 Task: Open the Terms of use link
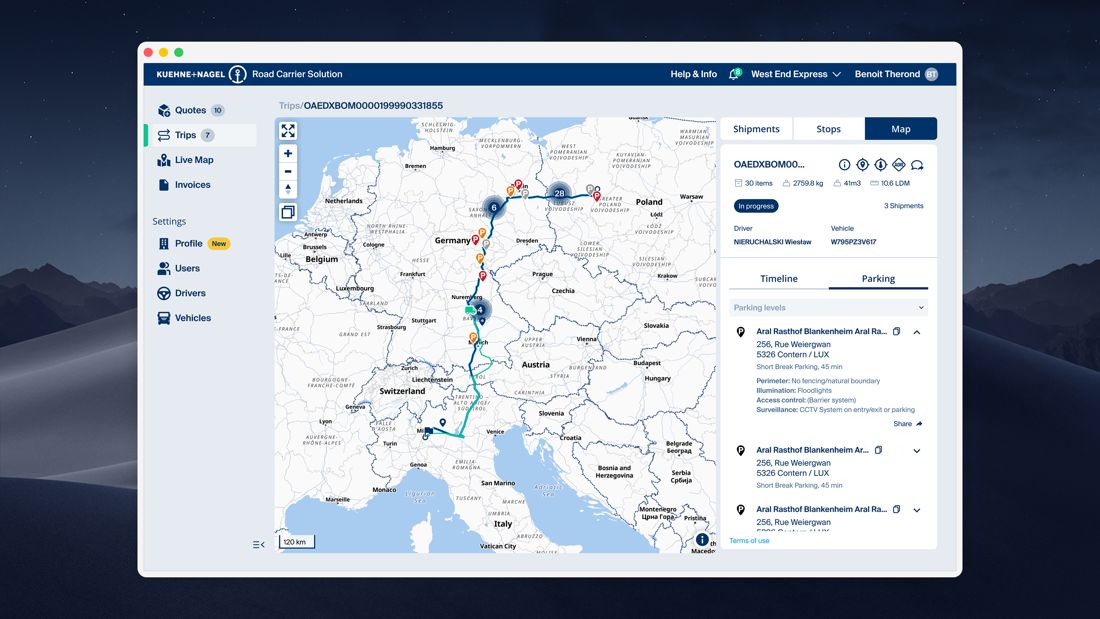(x=749, y=540)
